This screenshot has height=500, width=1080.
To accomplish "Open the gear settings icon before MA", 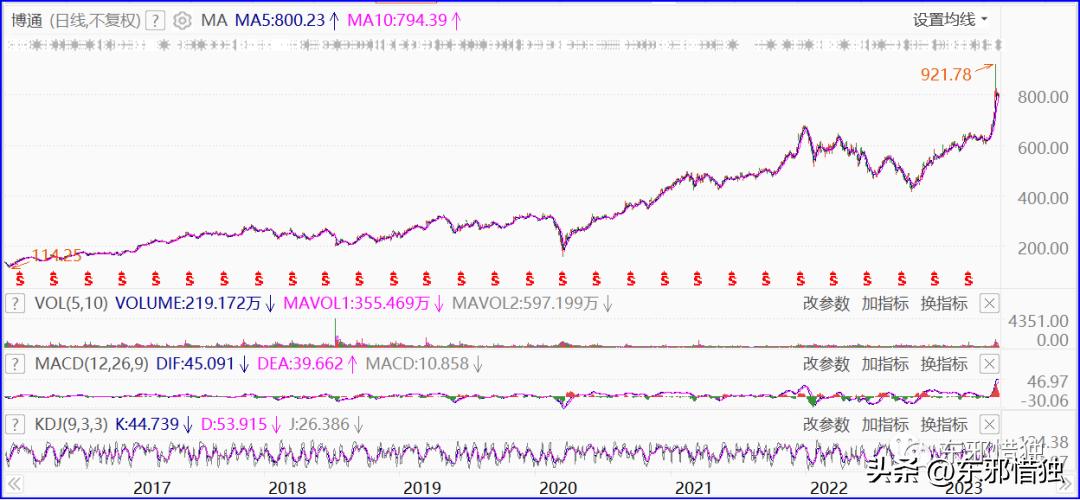I will (x=182, y=20).
